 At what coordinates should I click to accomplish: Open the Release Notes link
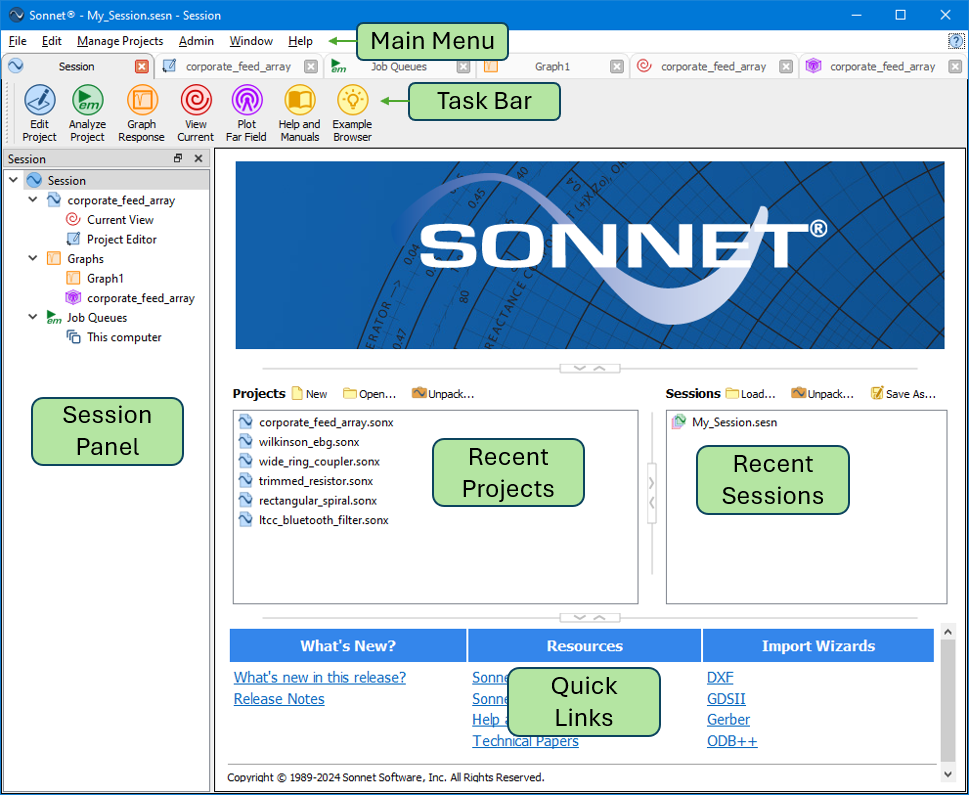pos(279,699)
